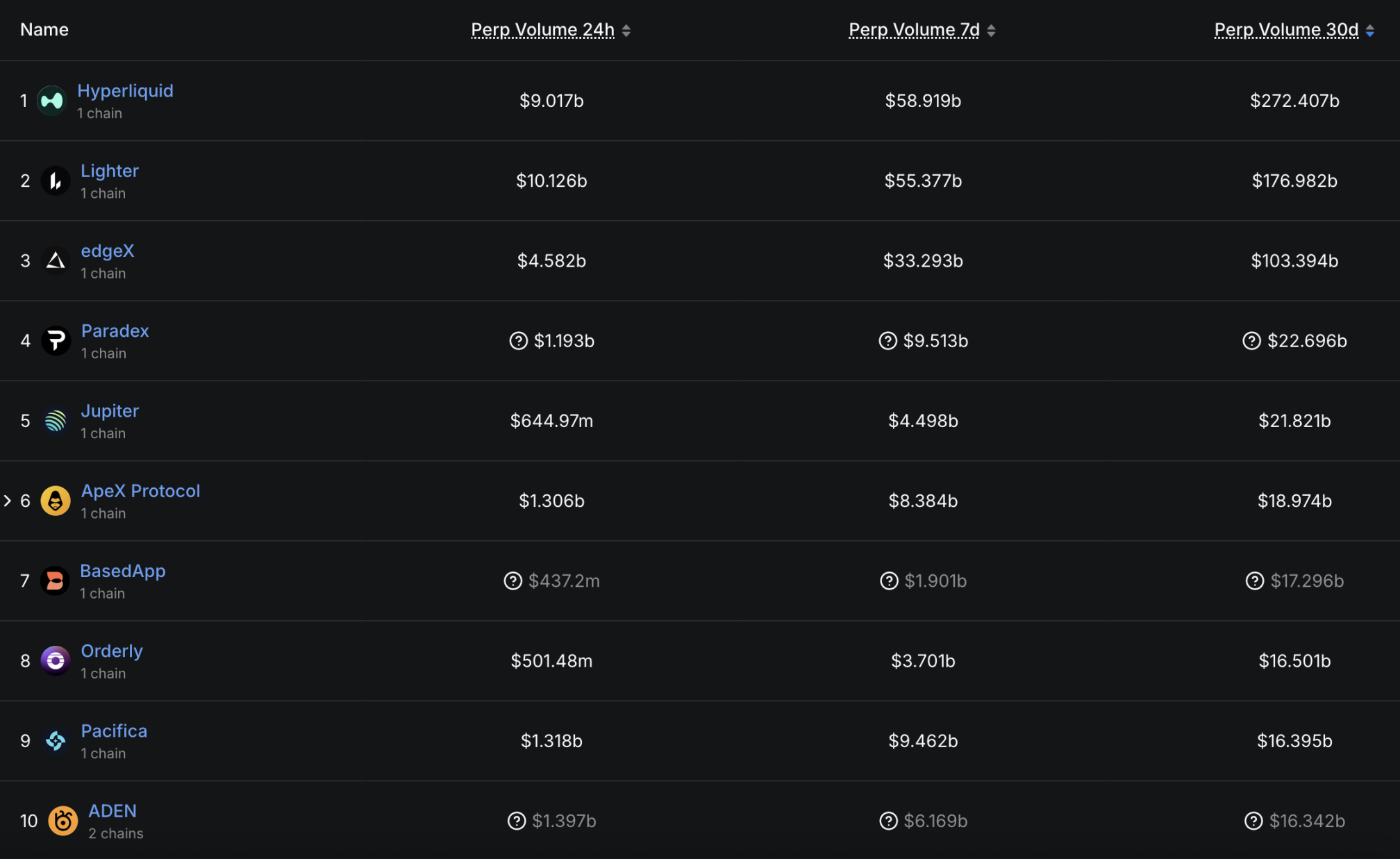The width and height of the screenshot is (1400, 859).
Task: Open the Hyperliquid protocol link
Action: tap(125, 91)
